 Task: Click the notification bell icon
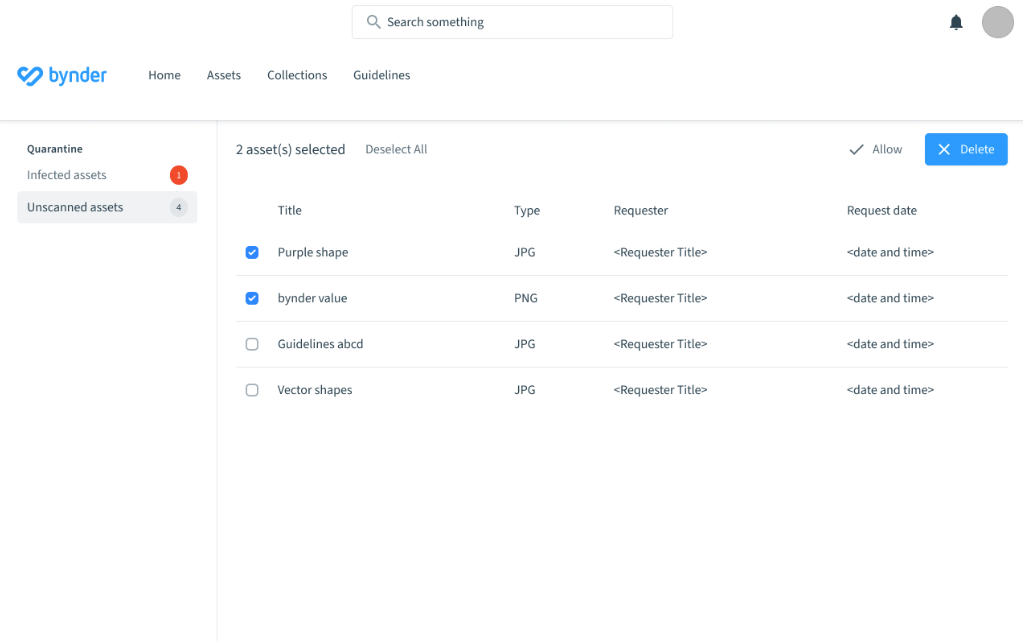coord(956,23)
